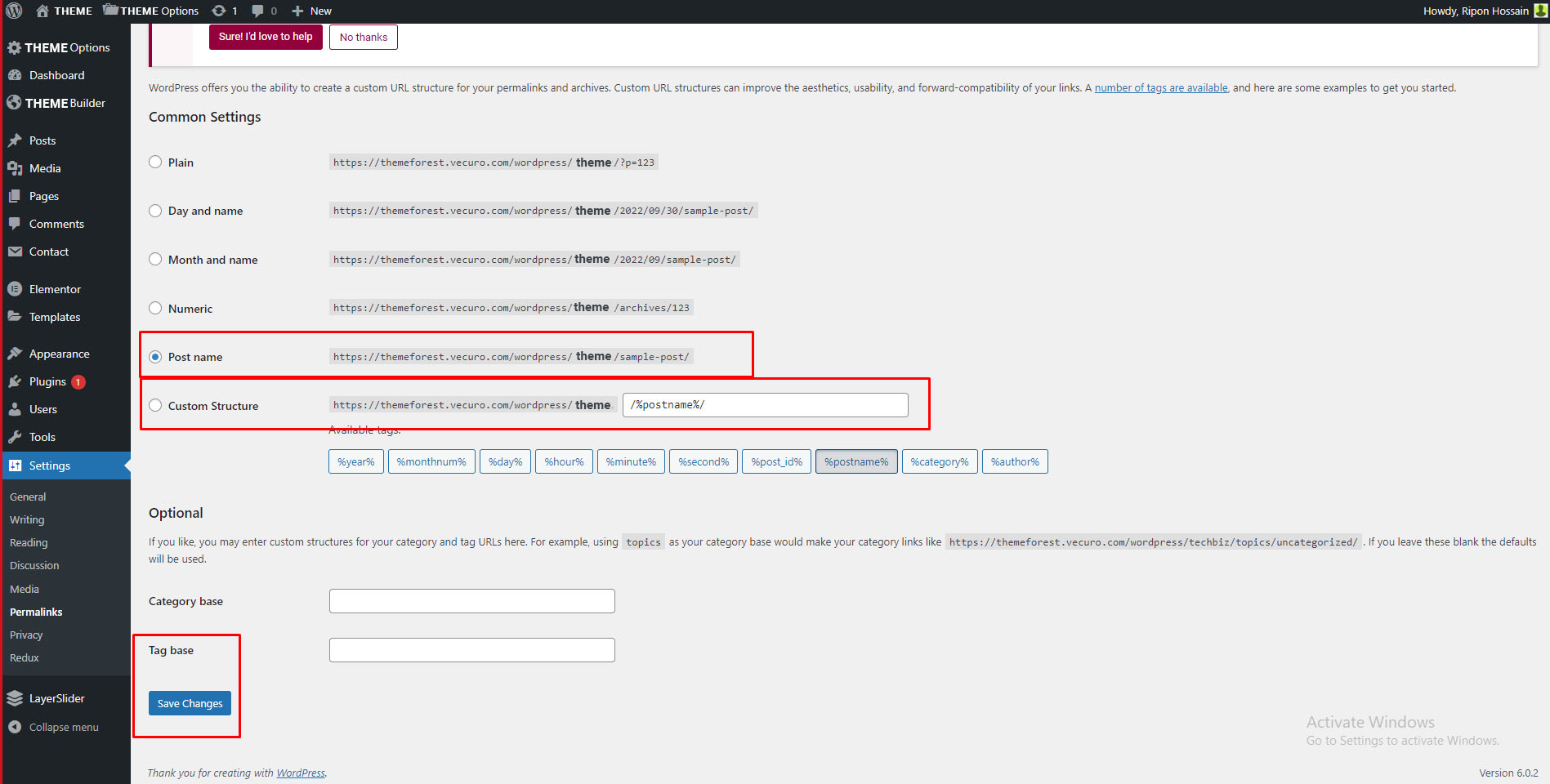Viewport: 1550px width, 784px height.
Task: Click No thanks button
Action: (364, 38)
